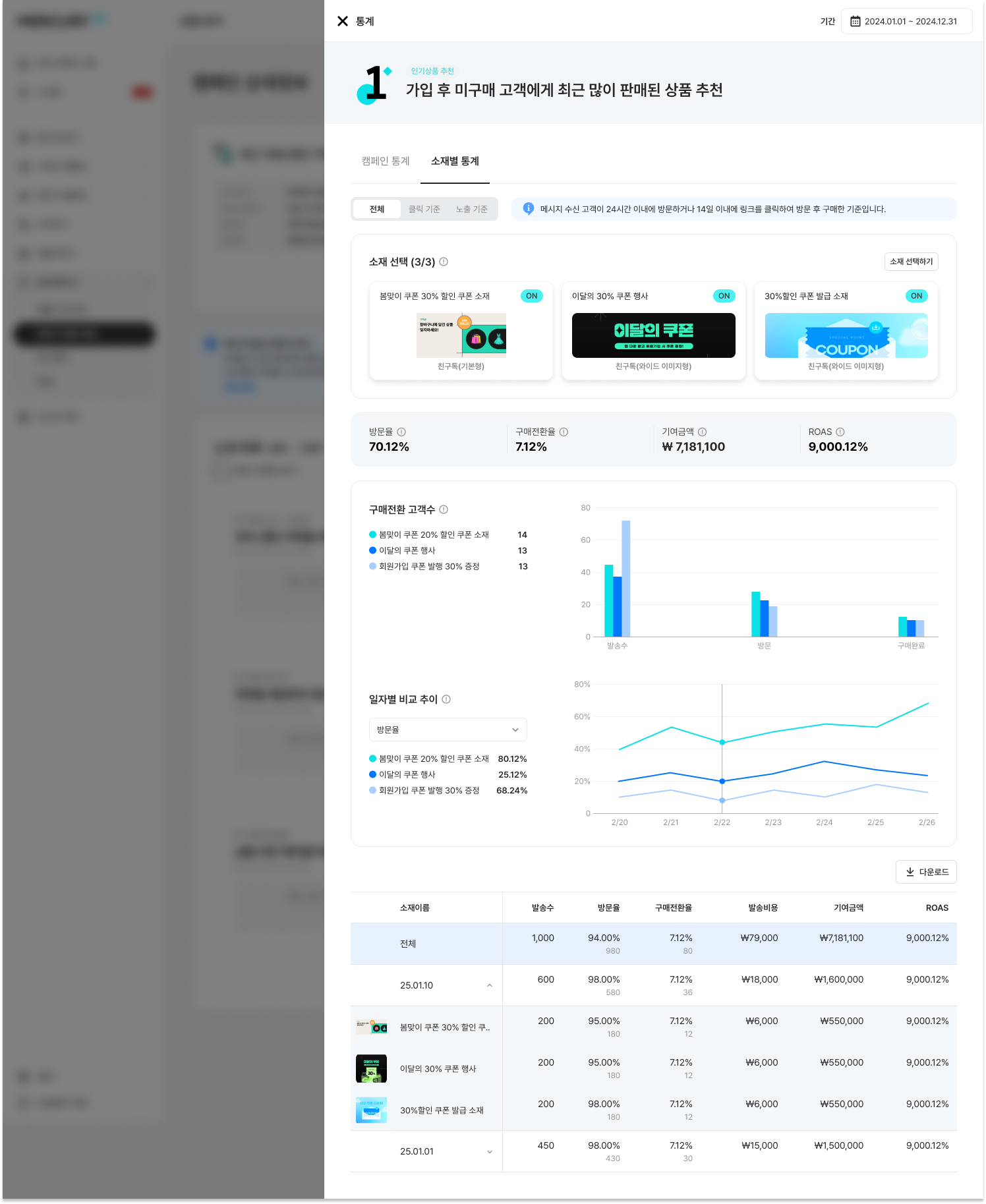Click info icon beside 기여금액 metric
This screenshot has width=986, height=1204.
click(x=702, y=432)
